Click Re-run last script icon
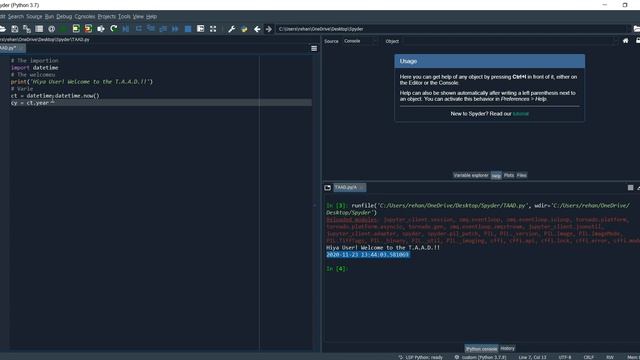640x360 pixels. (x=113, y=29)
